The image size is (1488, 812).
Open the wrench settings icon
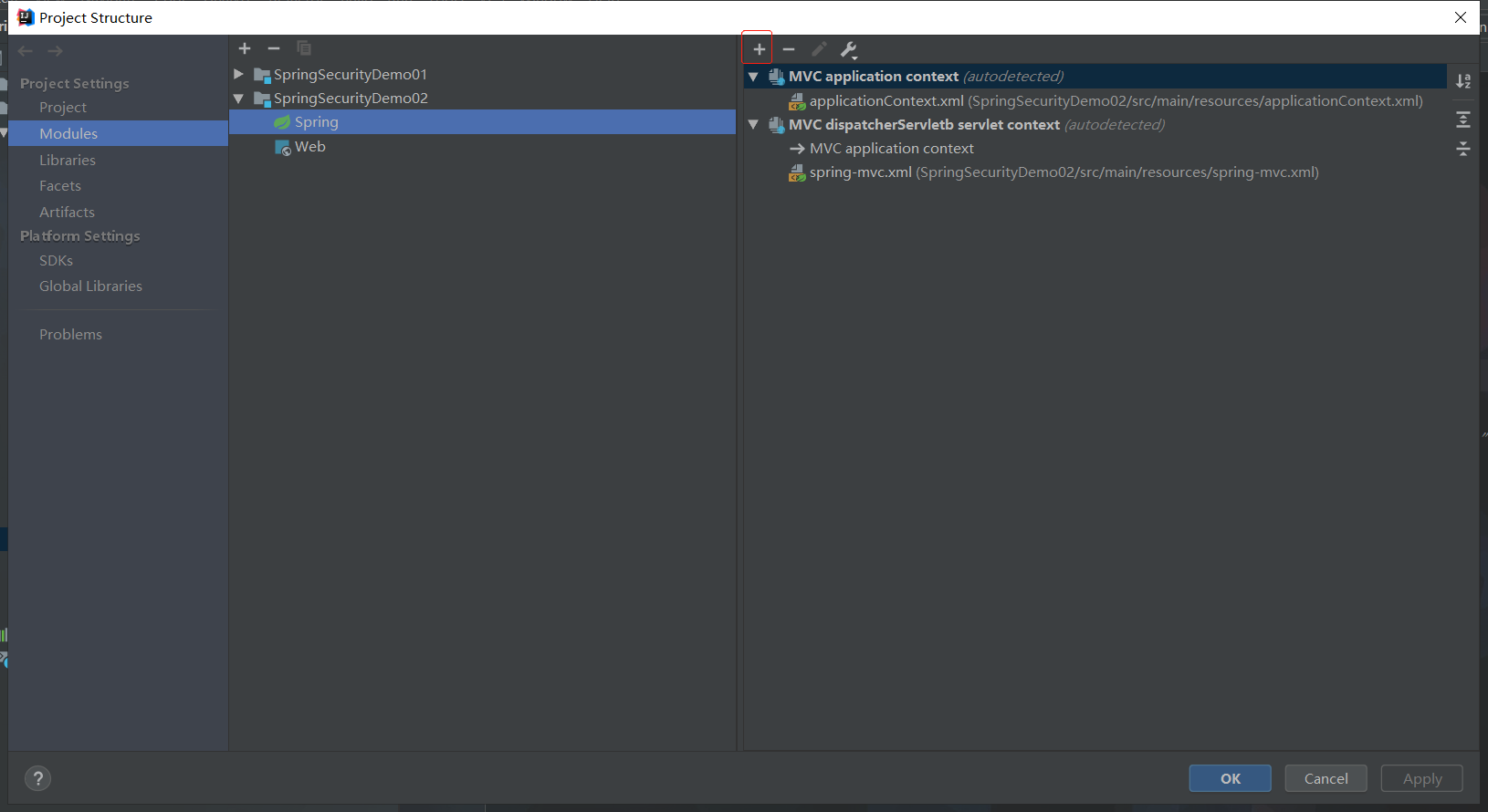(849, 49)
